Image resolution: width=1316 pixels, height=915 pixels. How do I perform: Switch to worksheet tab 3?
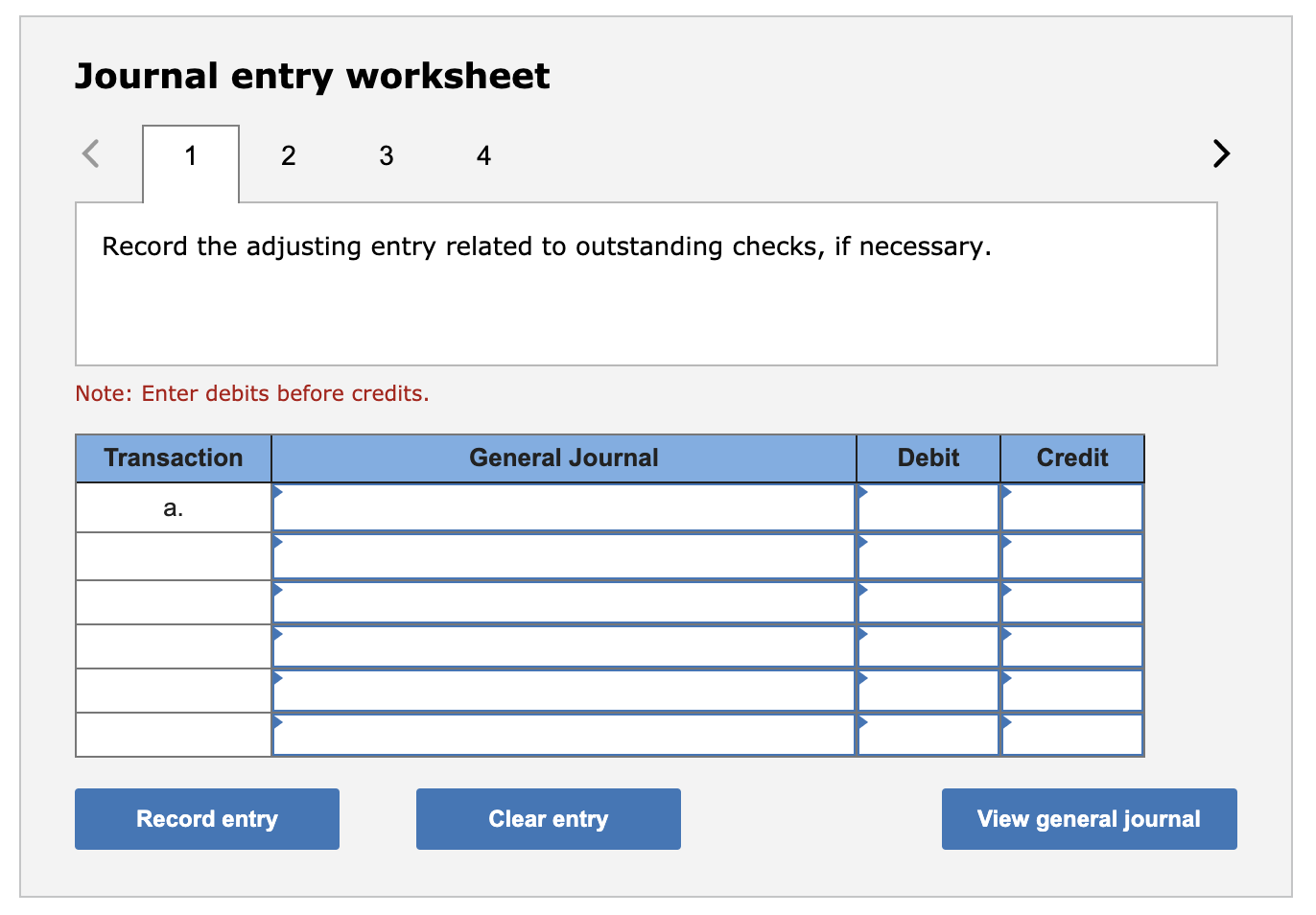pos(386,155)
